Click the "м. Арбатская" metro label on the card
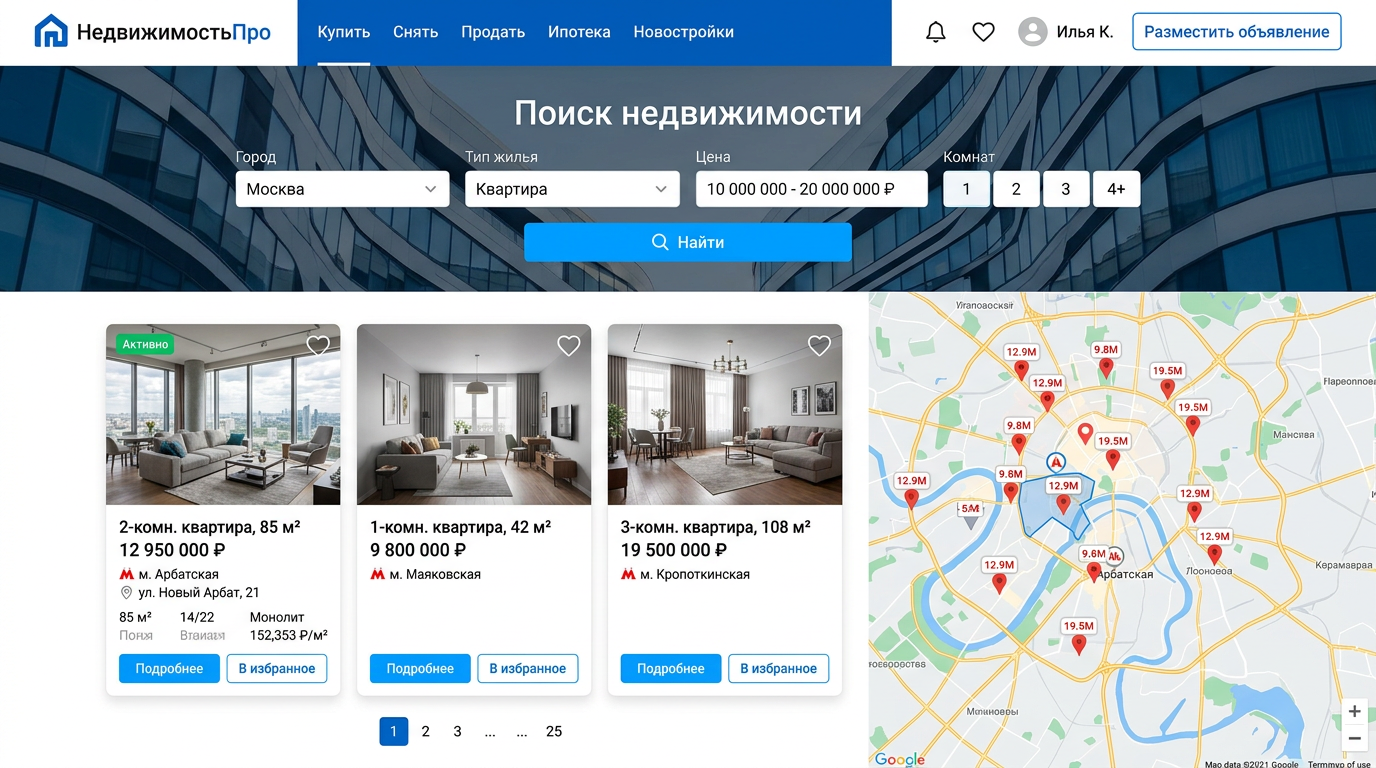1376x768 pixels. point(179,575)
